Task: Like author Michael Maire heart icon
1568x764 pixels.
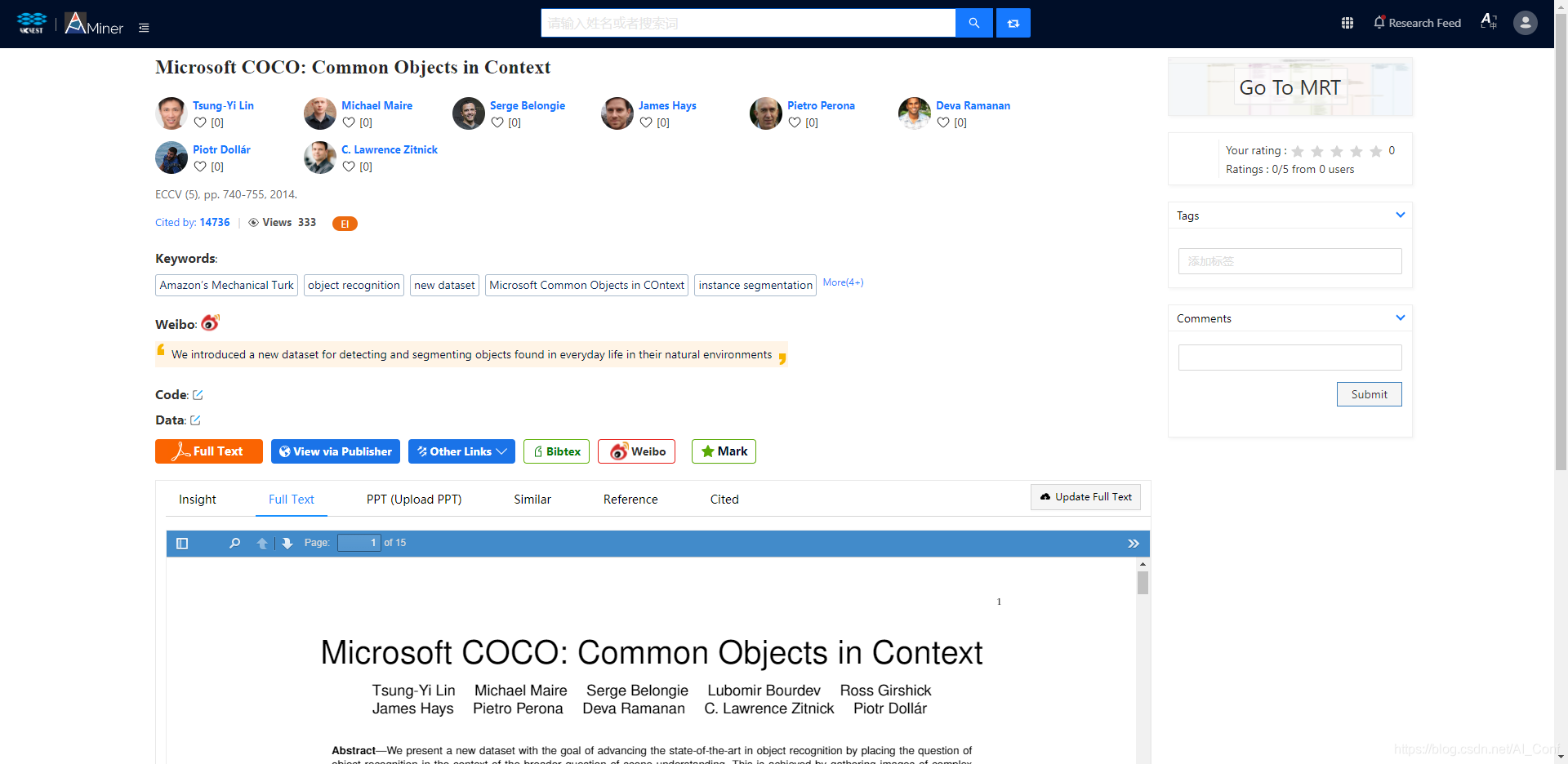Action: (x=349, y=122)
